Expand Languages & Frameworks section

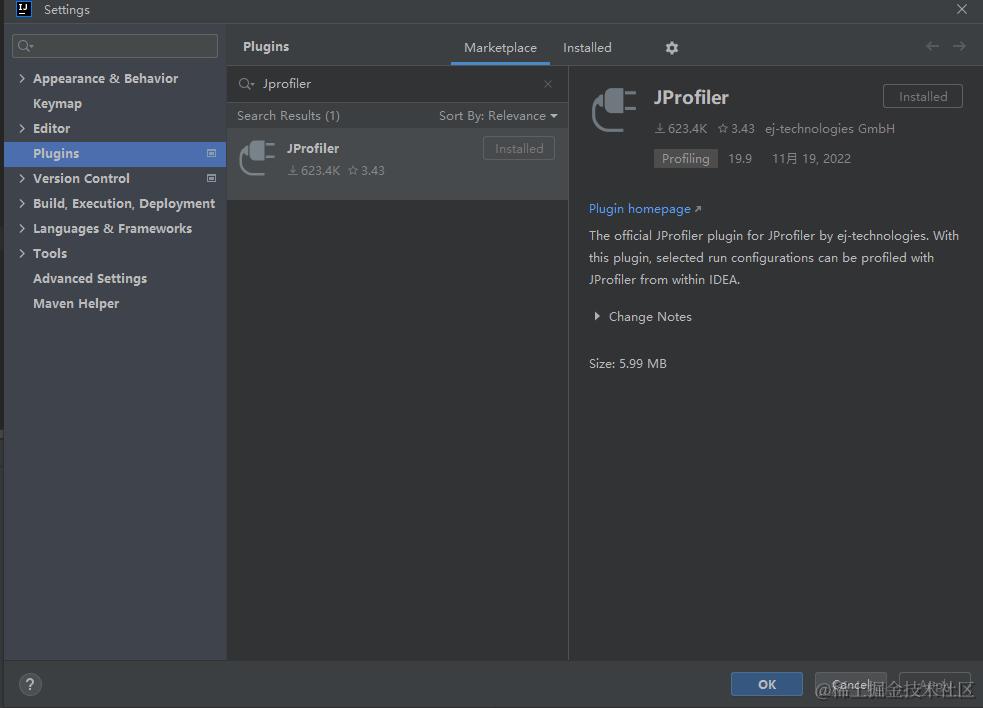point(22,228)
